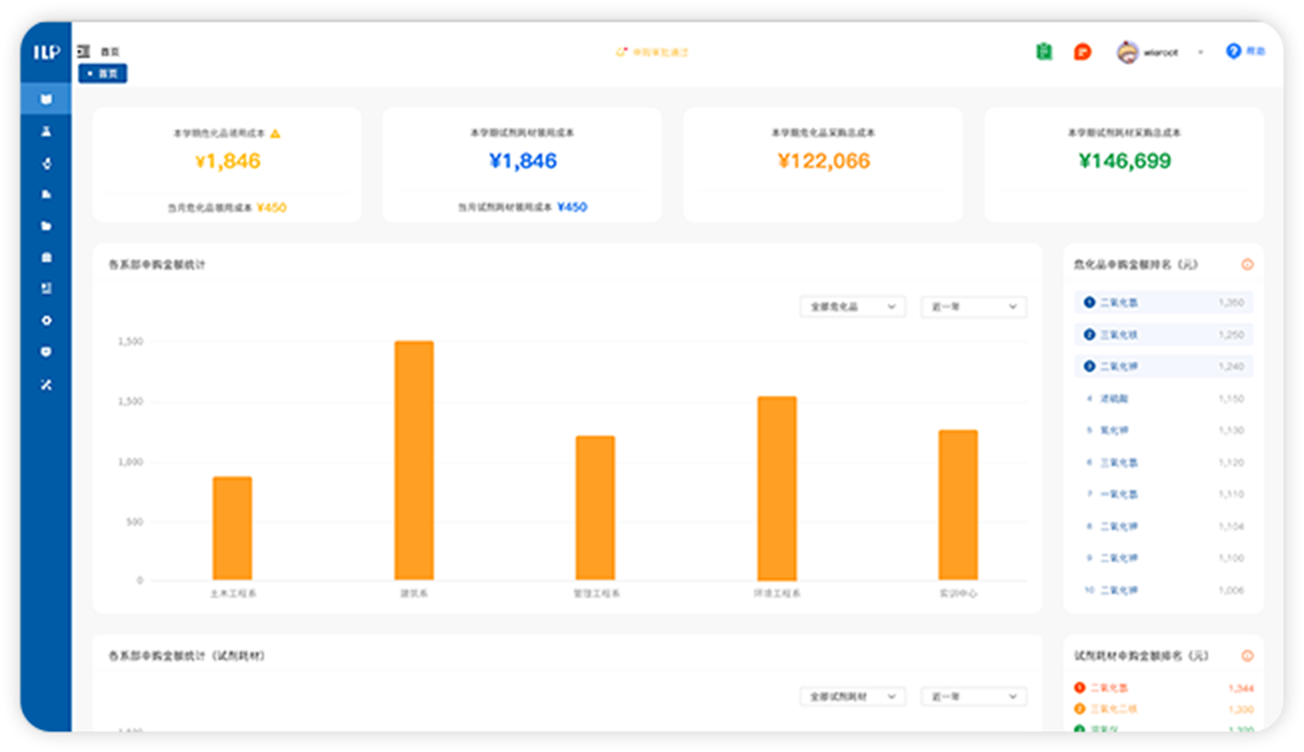Click the 各系部申购金额统计 chart title
1304x752 pixels.
point(157,265)
